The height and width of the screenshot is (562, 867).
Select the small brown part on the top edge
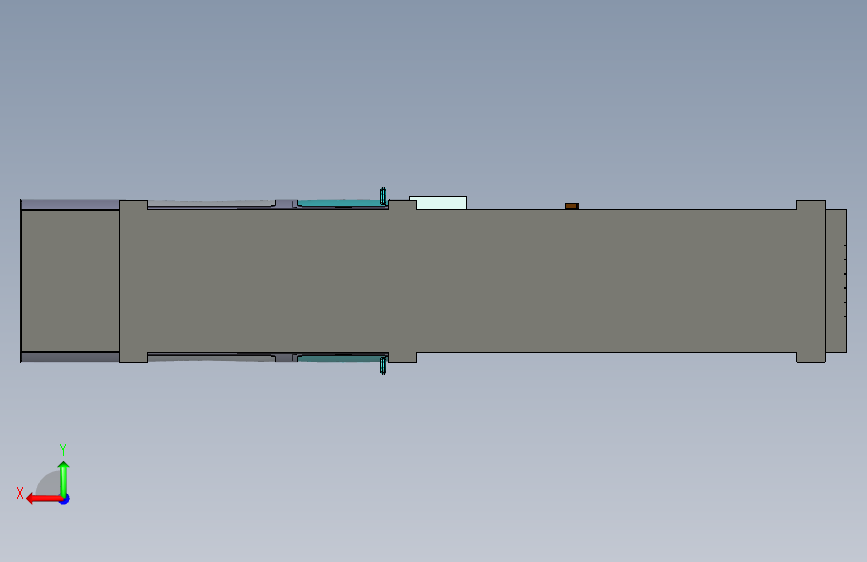(x=572, y=206)
